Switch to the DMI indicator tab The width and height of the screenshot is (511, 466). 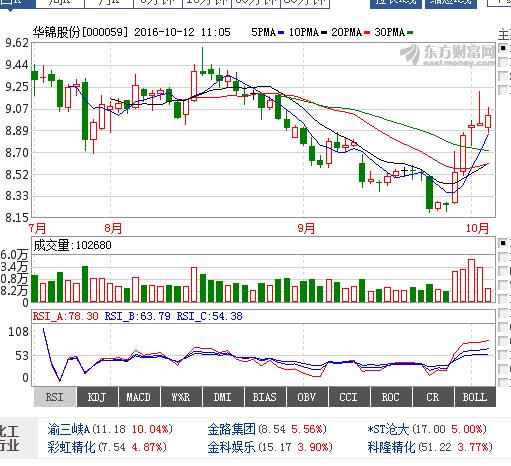(x=223, y=397)
